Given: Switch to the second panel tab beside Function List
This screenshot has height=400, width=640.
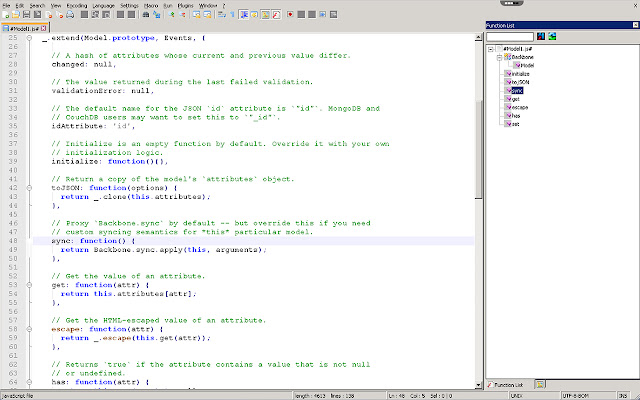Looking at the screenshot, I should click(x=540, y=384).
